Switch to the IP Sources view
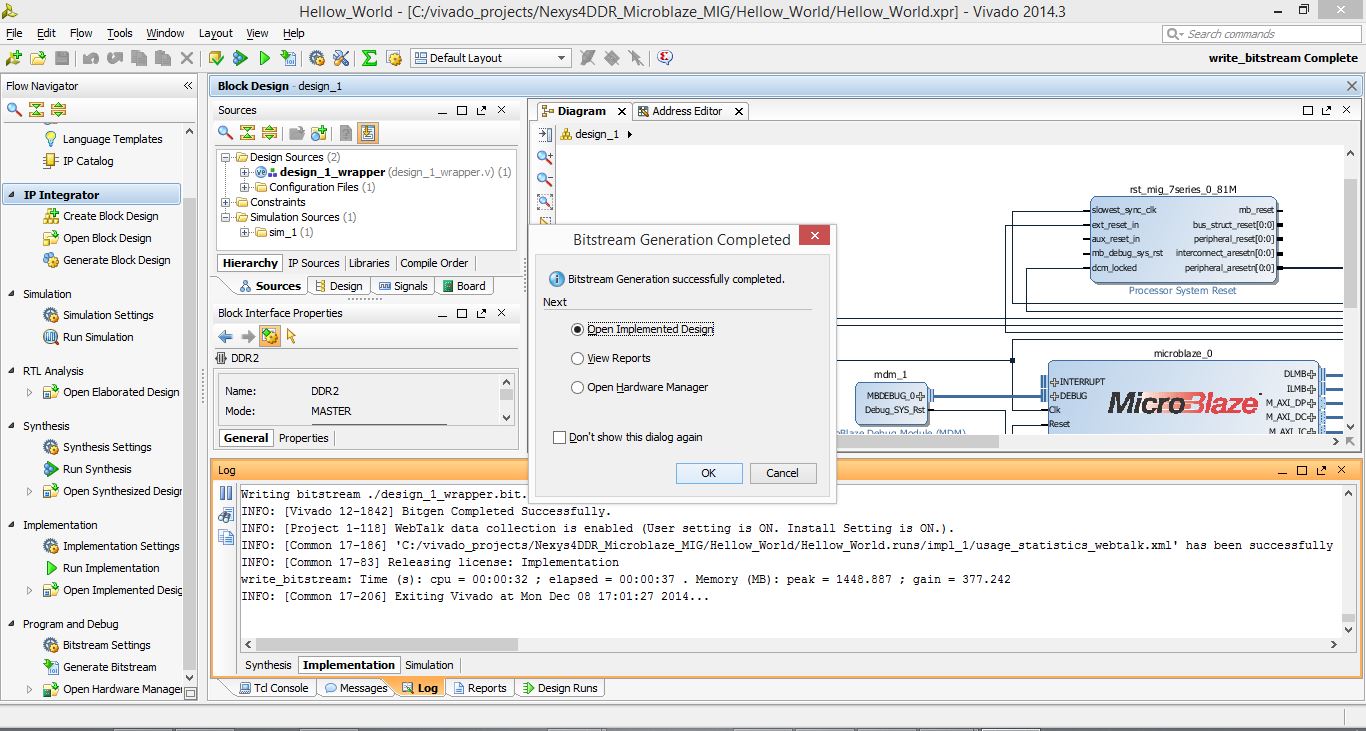1366x731 pixels. 314,263
